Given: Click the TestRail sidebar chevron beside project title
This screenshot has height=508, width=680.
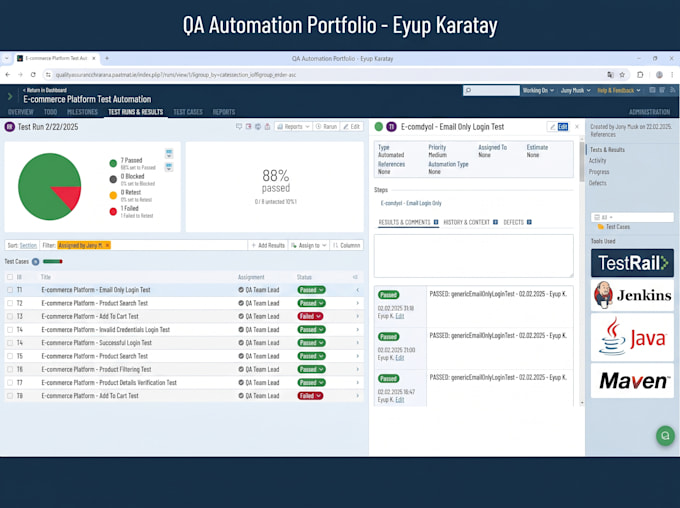Looking at the screenshot, I should coord(10,96).
